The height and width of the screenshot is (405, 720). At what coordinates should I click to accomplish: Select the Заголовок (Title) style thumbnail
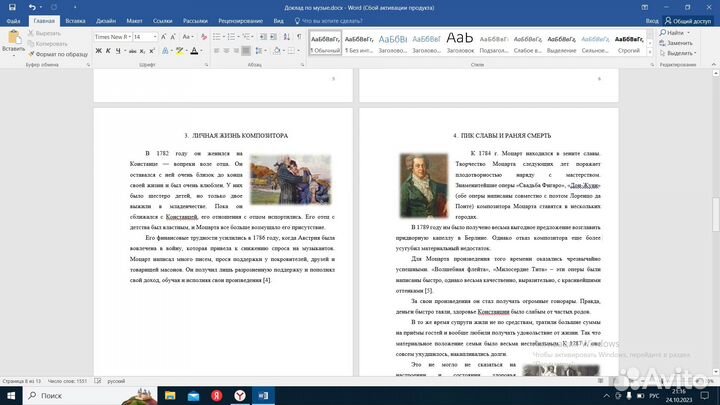(x=460, y=42)
